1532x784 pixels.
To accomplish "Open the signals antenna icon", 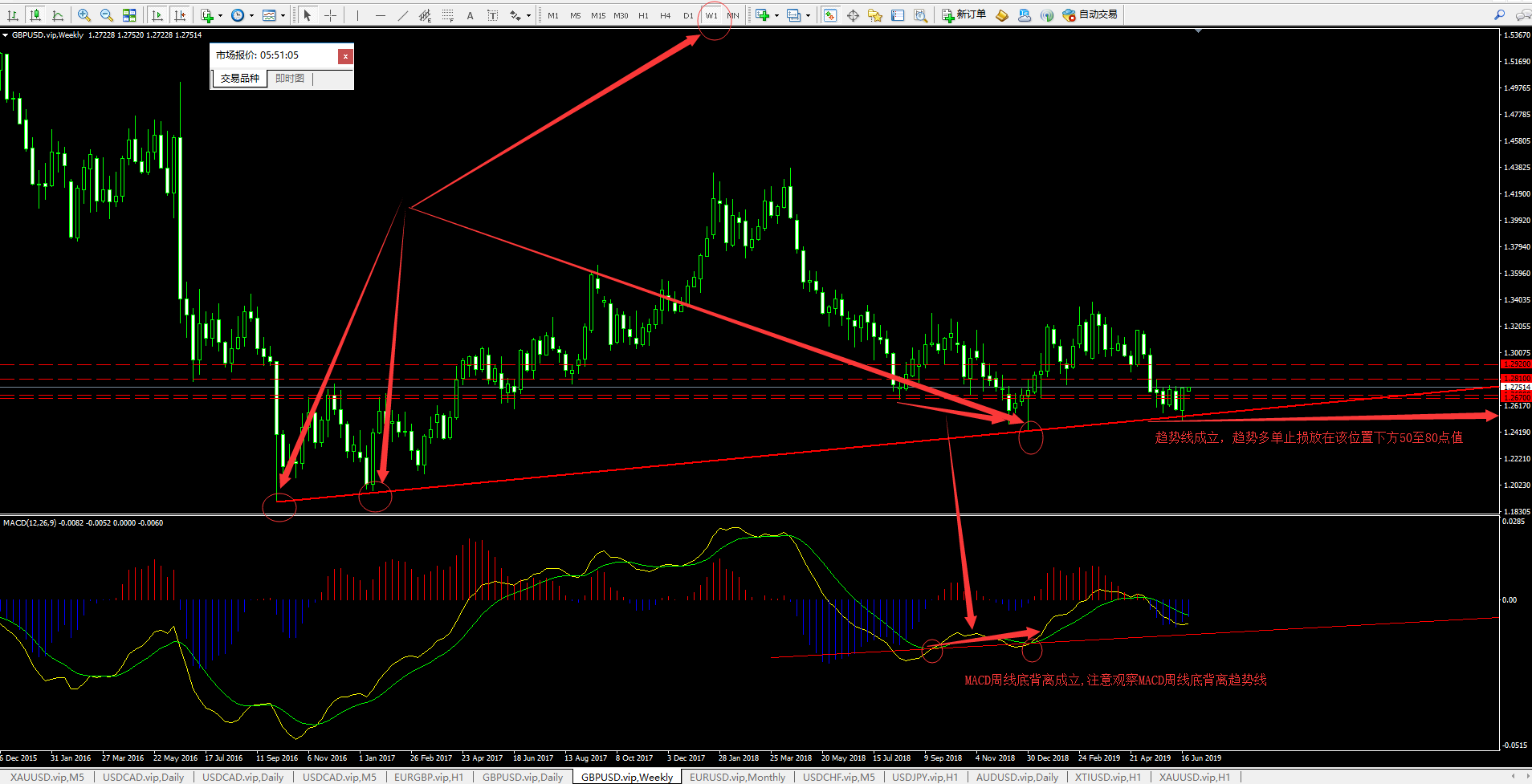I will tap(1047, 15).
